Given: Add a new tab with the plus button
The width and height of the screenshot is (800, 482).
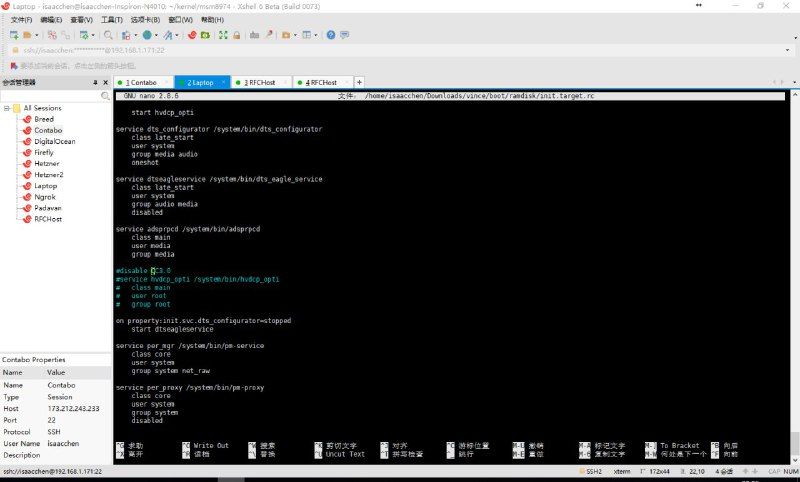Looking at the screenshot, I should [x=359, y=82].
